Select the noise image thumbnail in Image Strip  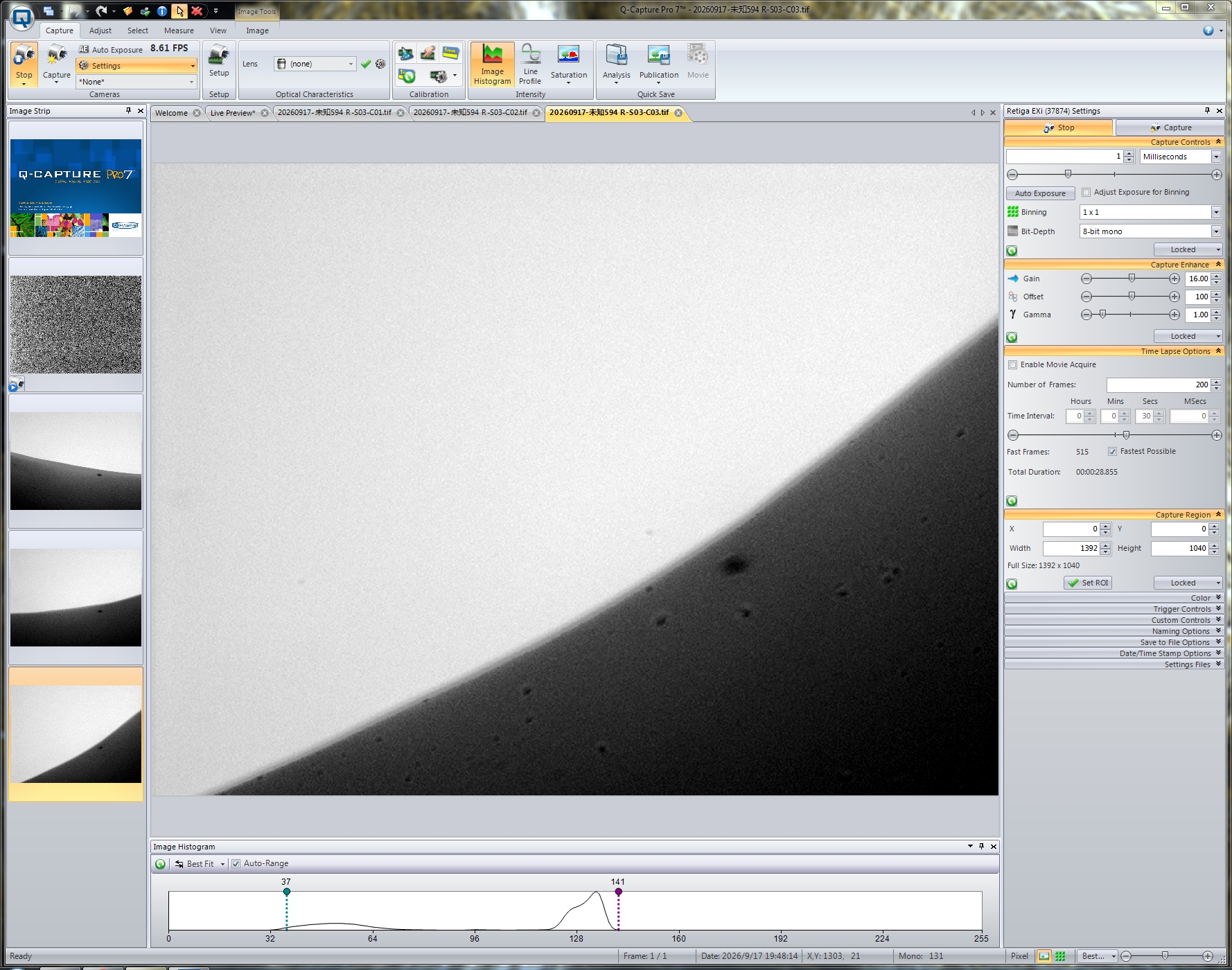(x=76, y=324)
